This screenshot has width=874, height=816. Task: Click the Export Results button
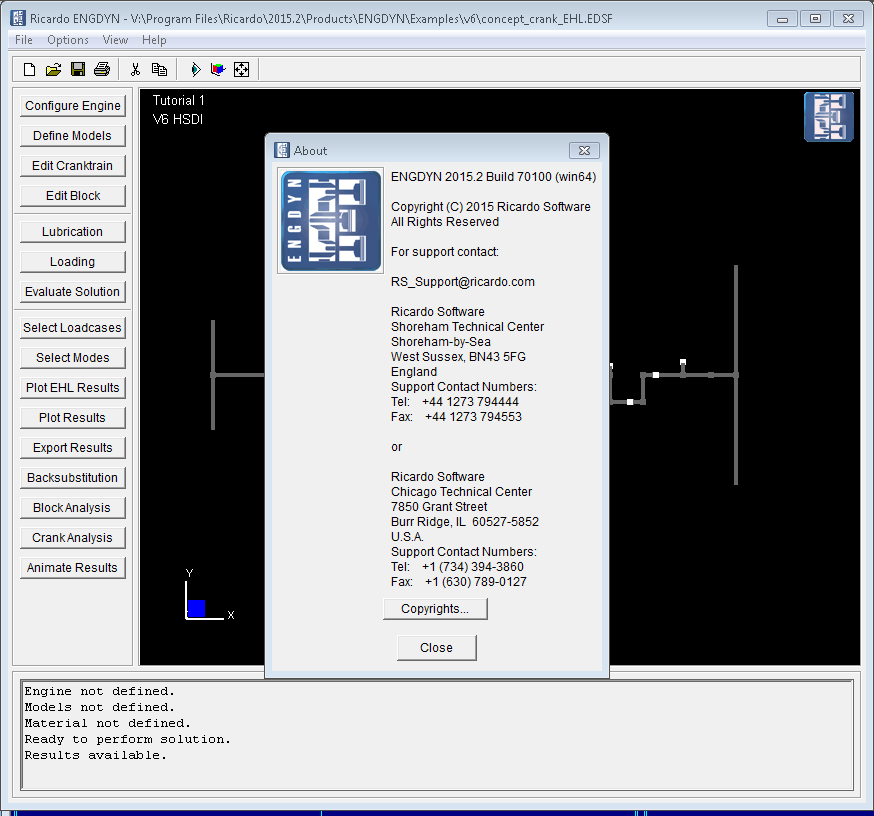click(73, 448)
